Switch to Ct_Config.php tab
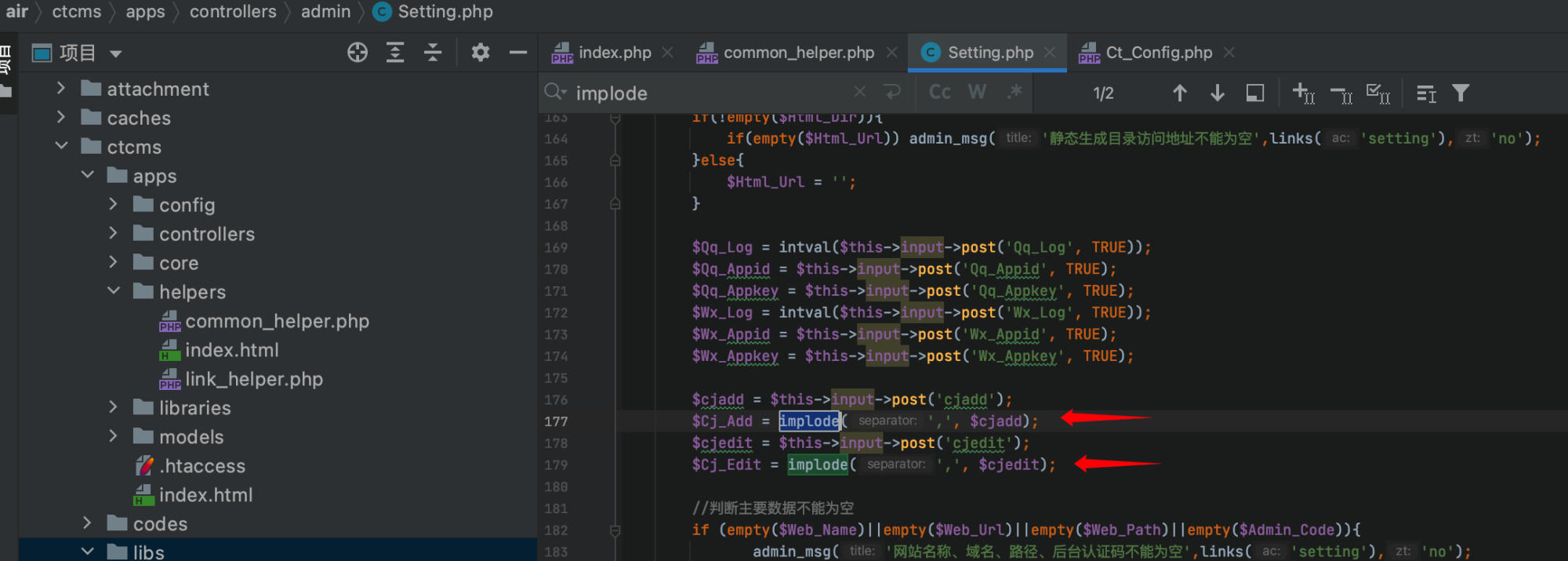 [x=1158, y=53]
